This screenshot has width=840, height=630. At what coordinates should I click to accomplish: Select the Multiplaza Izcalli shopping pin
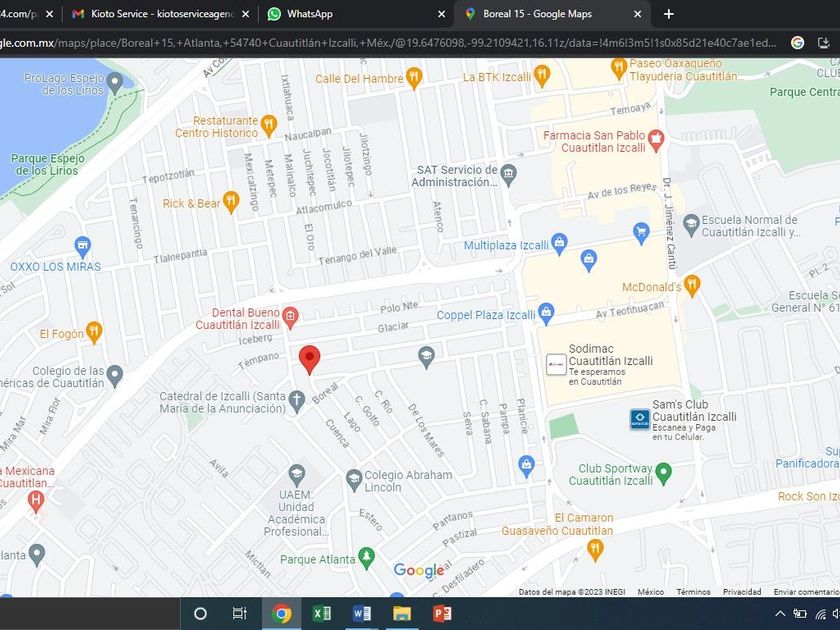[559, 243]
